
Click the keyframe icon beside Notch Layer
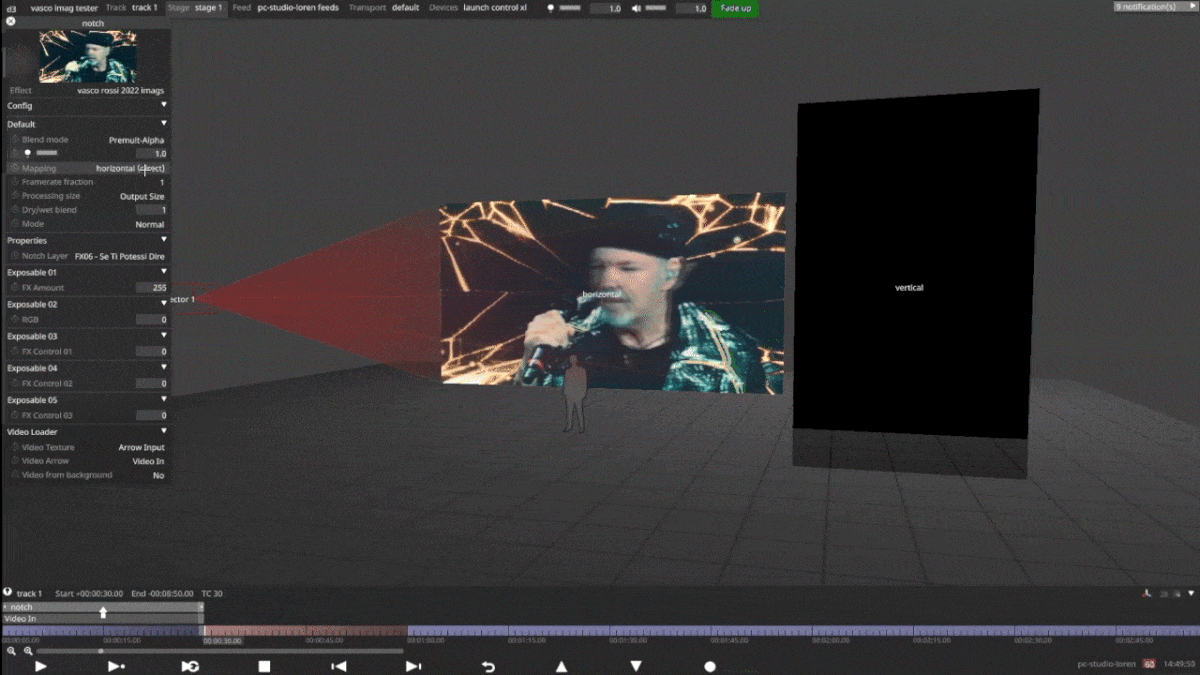click(15, 256)
